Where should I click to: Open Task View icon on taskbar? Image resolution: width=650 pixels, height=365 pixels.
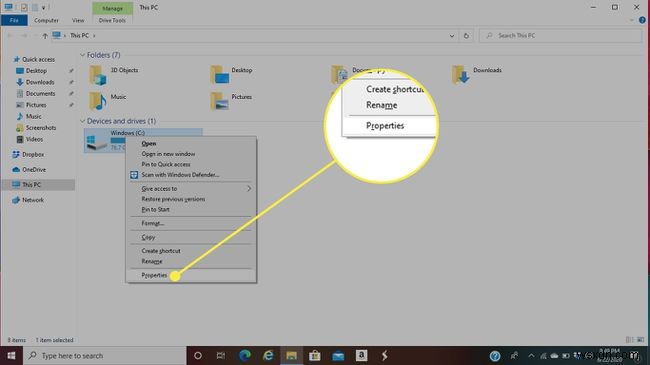[x=221, y=355]
